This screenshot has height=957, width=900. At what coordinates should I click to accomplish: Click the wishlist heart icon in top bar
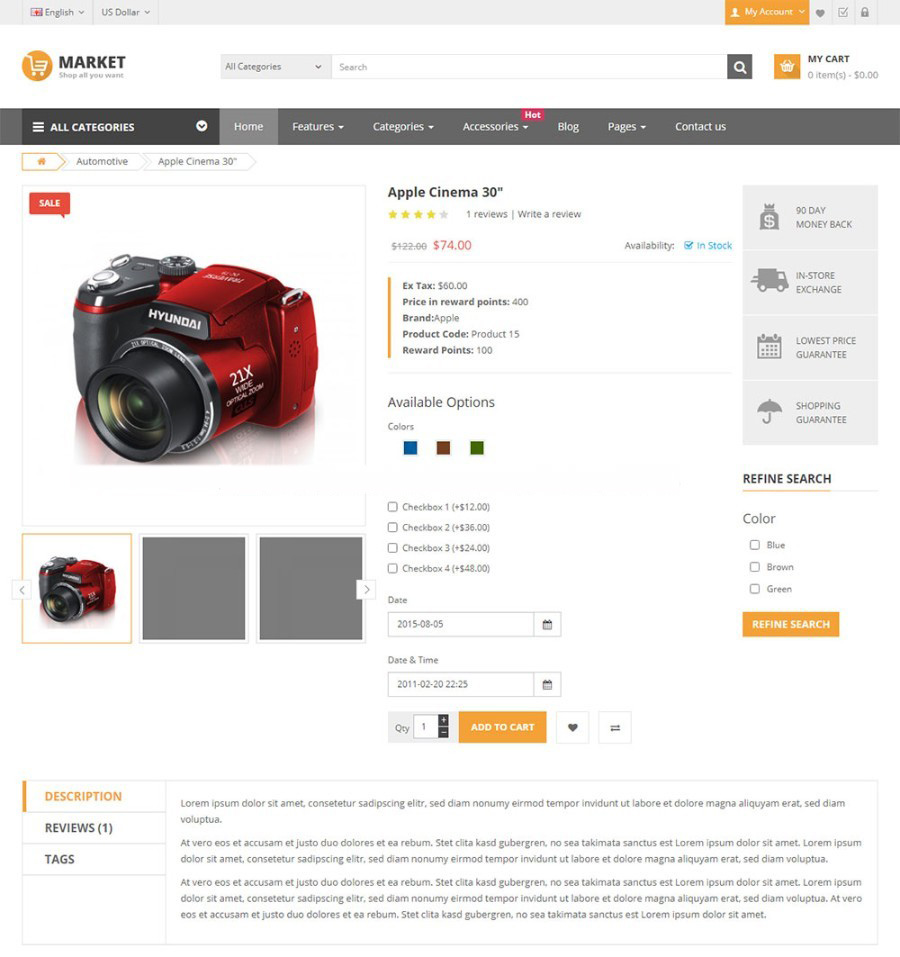820,13
